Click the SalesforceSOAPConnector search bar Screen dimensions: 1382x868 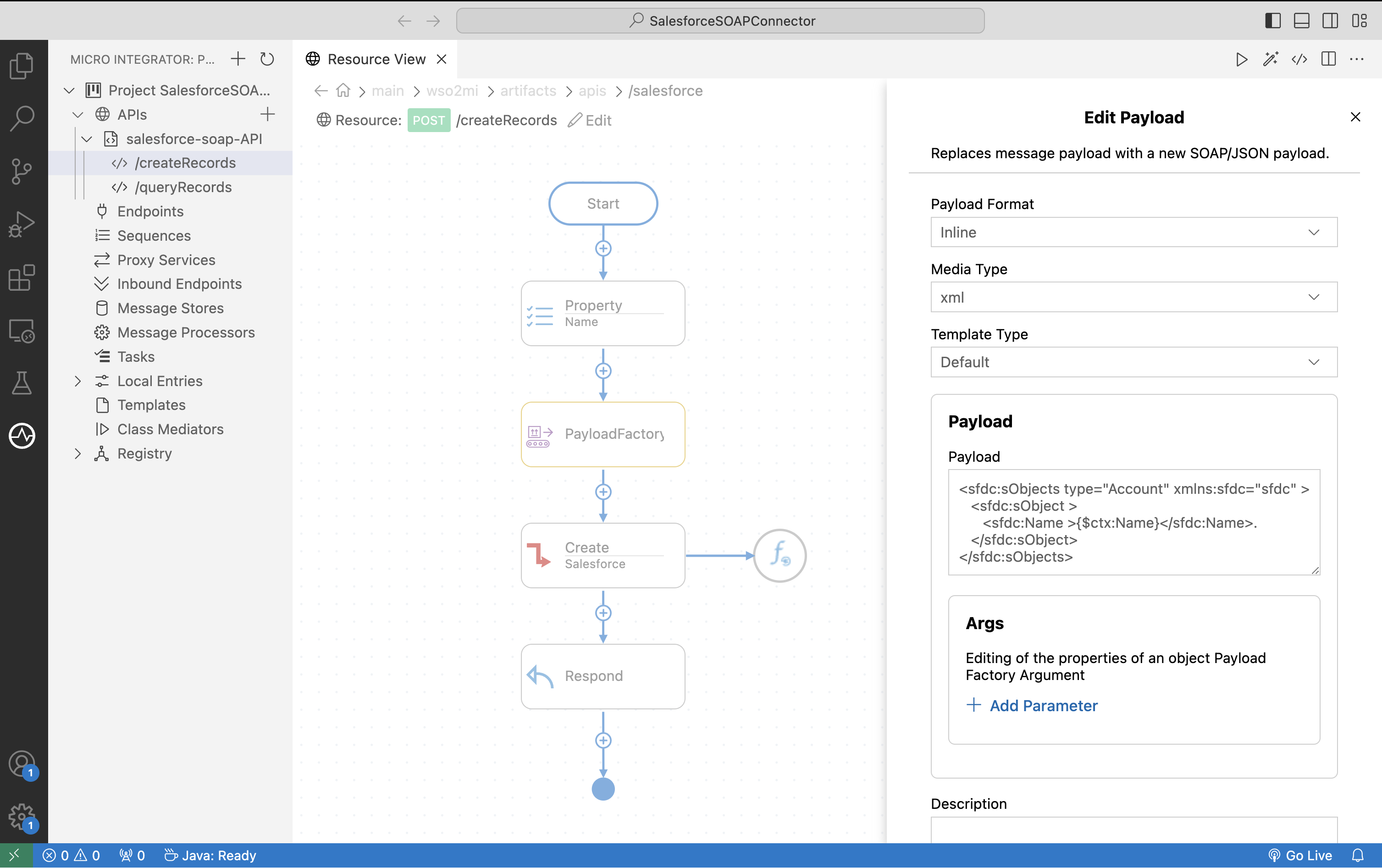[x=720, y=21]
